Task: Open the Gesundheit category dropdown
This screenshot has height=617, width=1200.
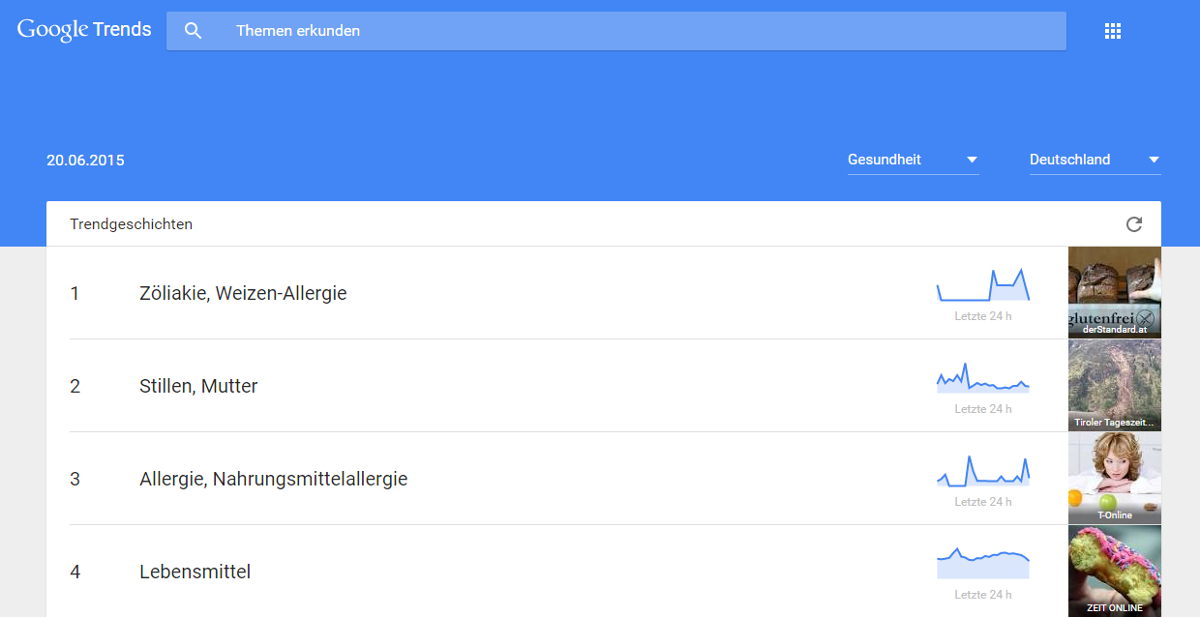Action: tap(884, 159)
